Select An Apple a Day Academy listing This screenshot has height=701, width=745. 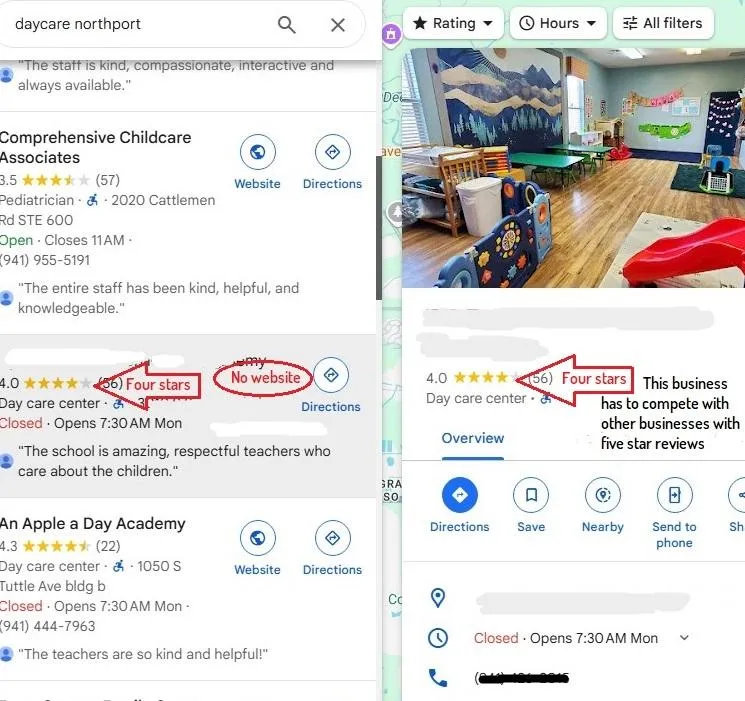(x=93, y=523)
